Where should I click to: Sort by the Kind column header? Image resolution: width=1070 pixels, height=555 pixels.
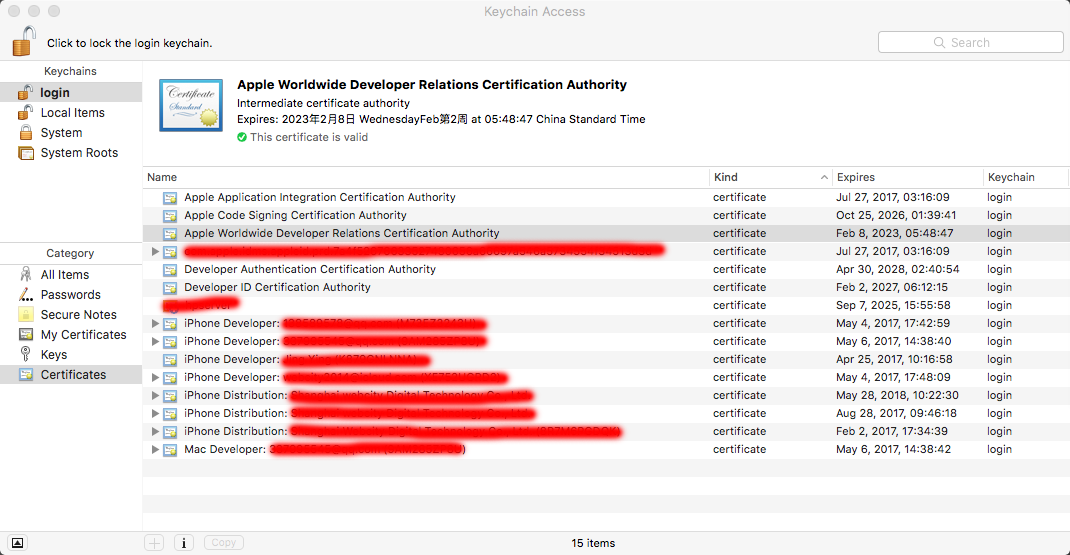coord(770,177)
